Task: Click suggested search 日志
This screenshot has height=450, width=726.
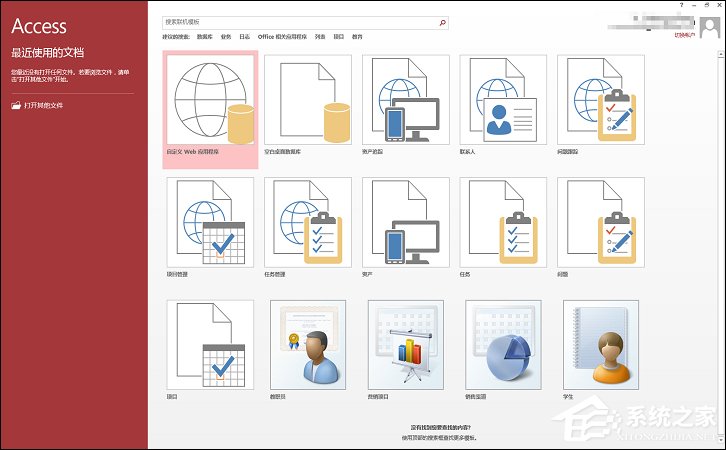Action: coord(244,37)
